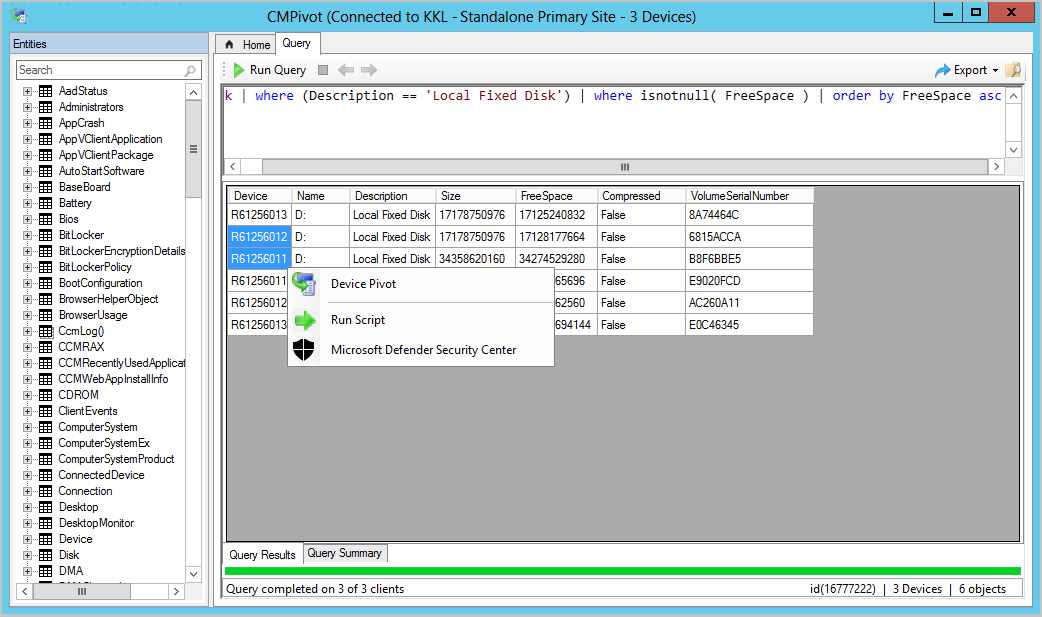Screen dimensions: 1042x617
Task: Select the ConnectedDevice entity
Action: [x=101, y=475]
